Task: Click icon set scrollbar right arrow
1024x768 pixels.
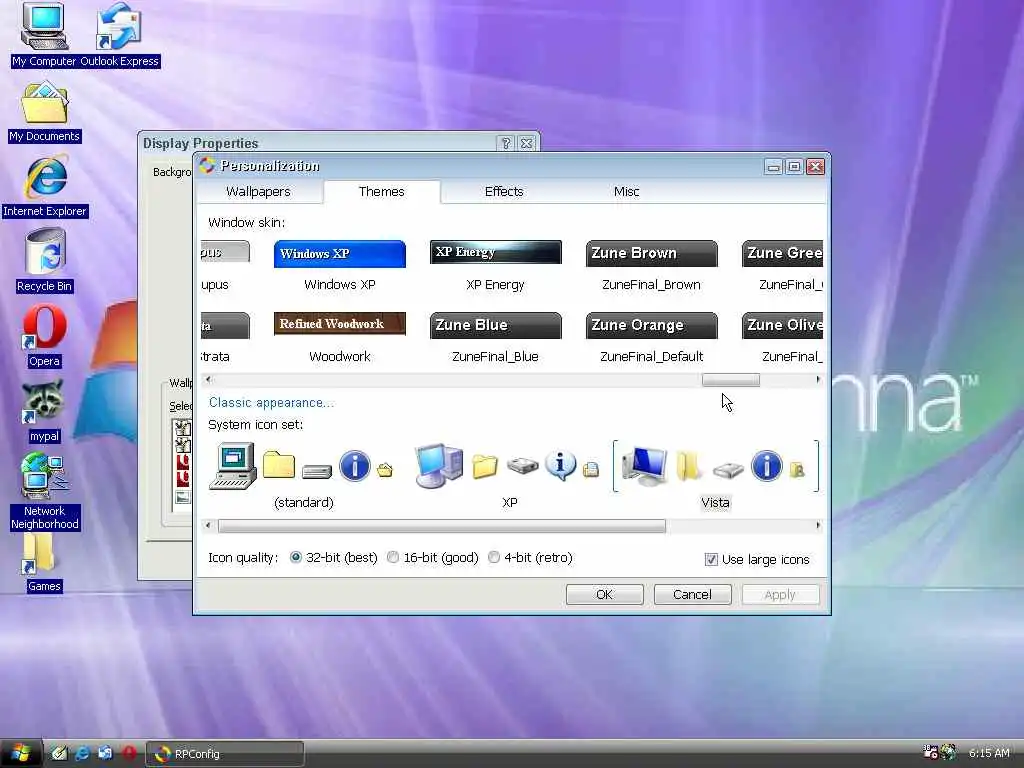Action: [x=818, y=526]
